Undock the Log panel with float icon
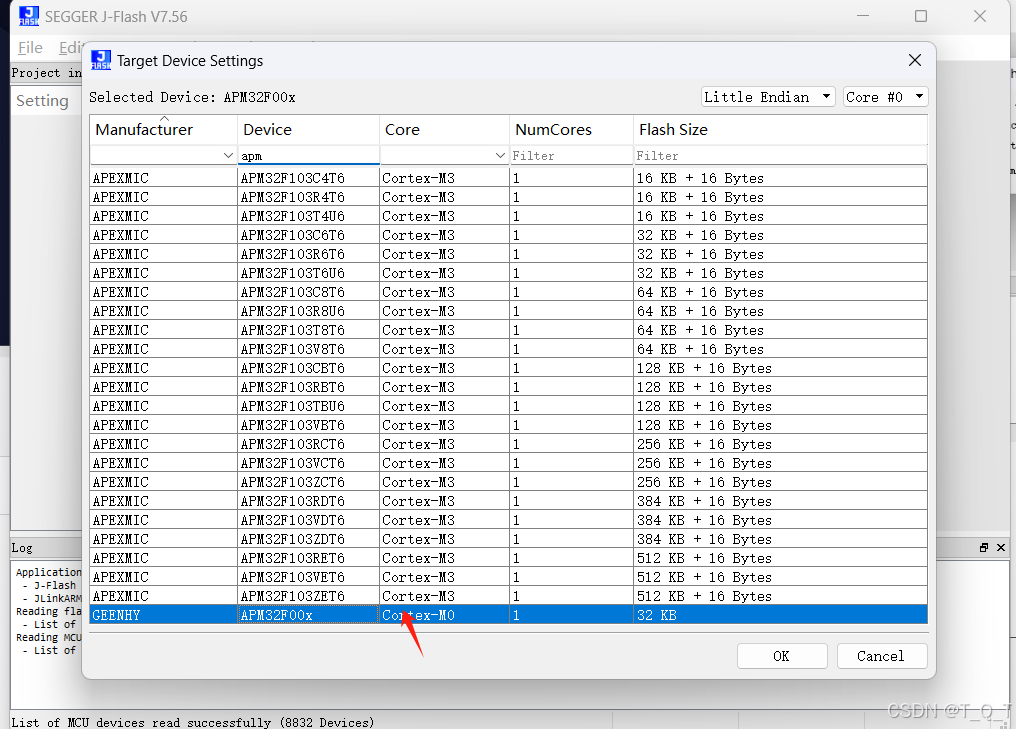This screenshot has width=1016, height=729. tap(984, 548)
